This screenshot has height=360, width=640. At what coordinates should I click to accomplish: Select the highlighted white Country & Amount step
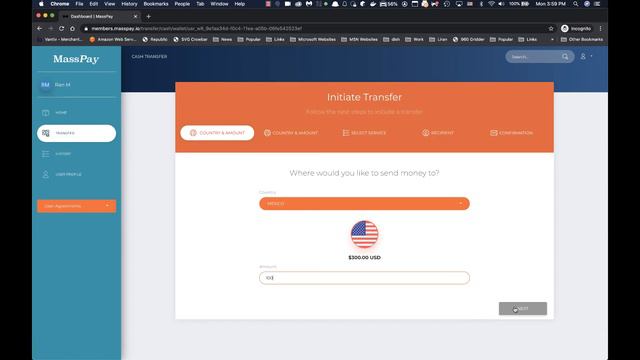tap(217, 133)
